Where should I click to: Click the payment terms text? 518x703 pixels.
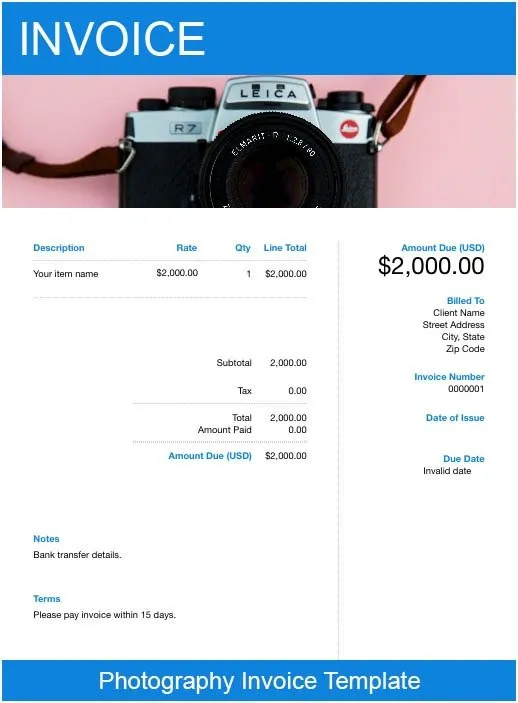[x=104, y=615]
